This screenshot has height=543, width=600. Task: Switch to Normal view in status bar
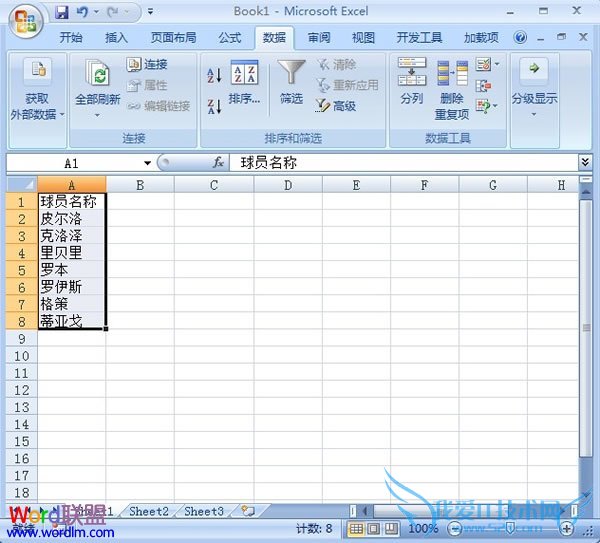[x=357, y=528]
